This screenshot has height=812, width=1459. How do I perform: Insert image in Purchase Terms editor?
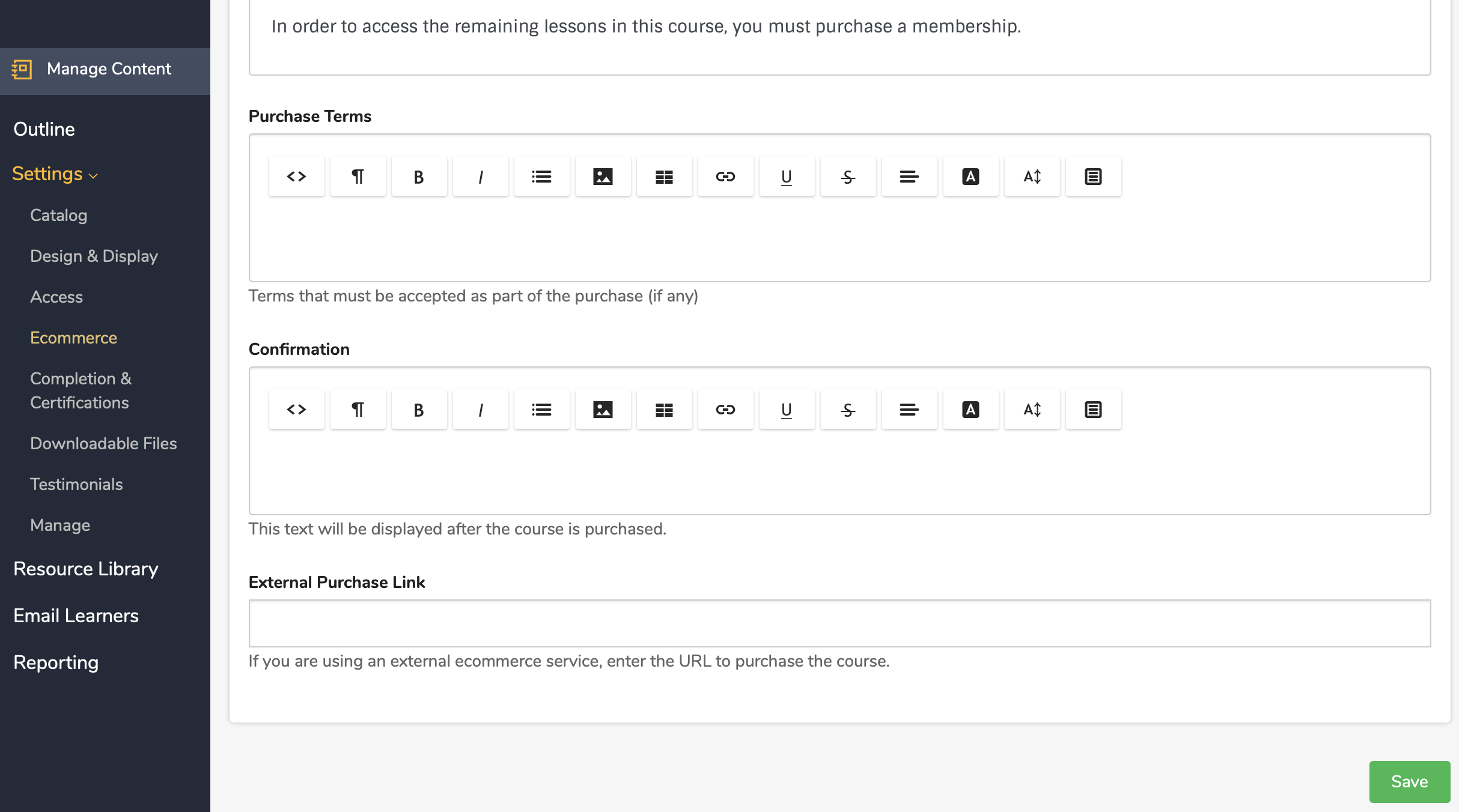603,177
